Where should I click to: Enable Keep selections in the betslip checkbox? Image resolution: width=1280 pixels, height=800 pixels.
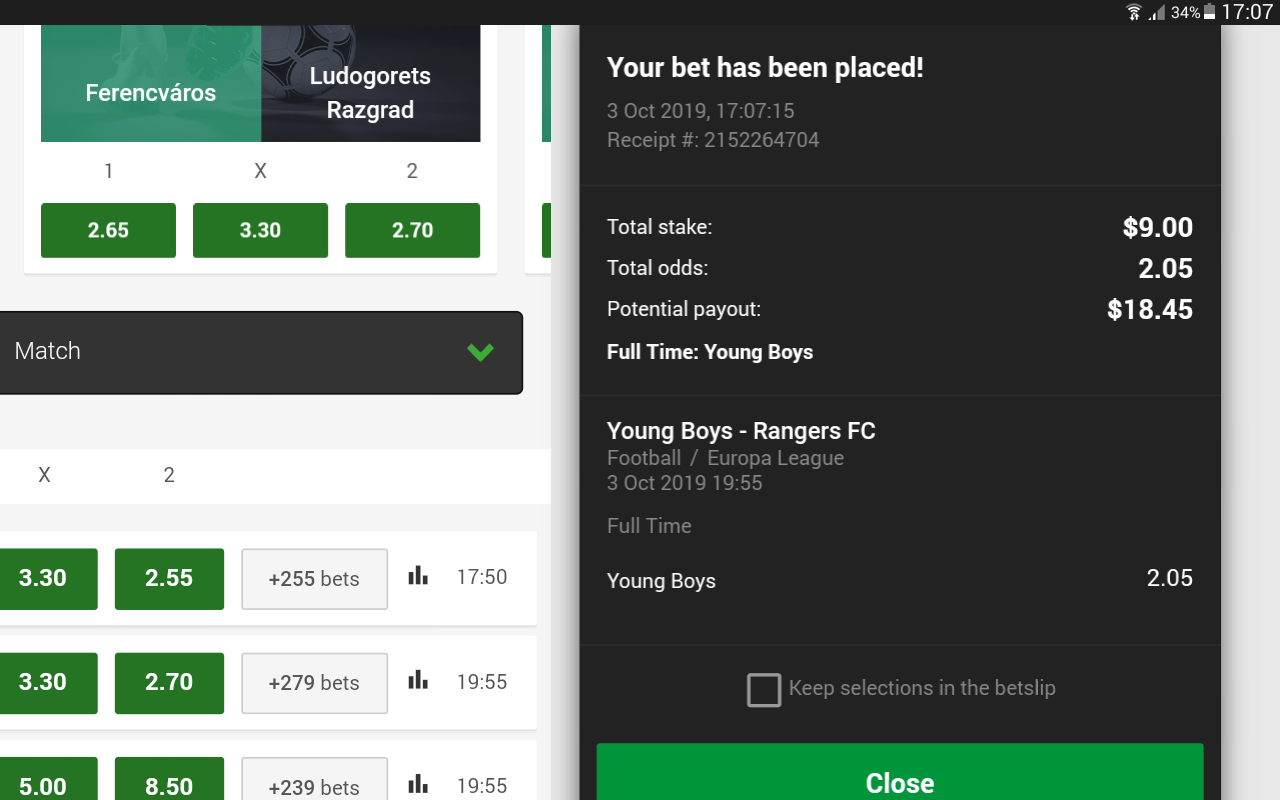[x=764, y=690]
